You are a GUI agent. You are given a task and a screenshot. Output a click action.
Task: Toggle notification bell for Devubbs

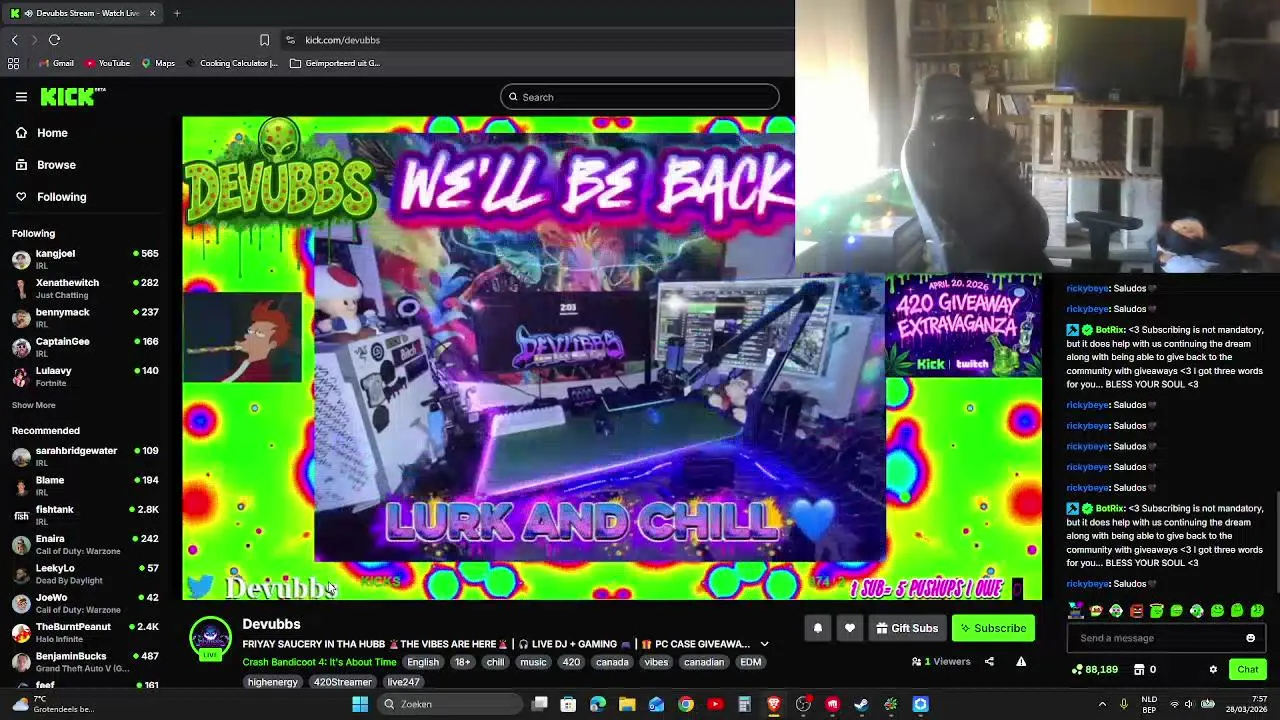point(817,628)
